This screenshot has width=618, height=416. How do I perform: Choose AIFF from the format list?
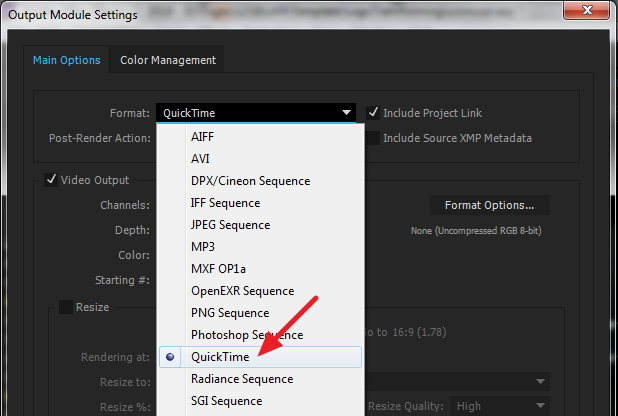(202, 137)
